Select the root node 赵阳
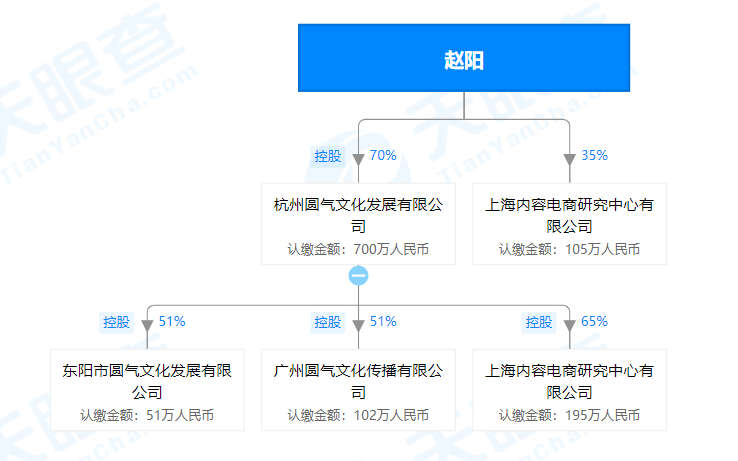This screenshot has width=738, height=461. pyautogui.click(x=464, y=58)
